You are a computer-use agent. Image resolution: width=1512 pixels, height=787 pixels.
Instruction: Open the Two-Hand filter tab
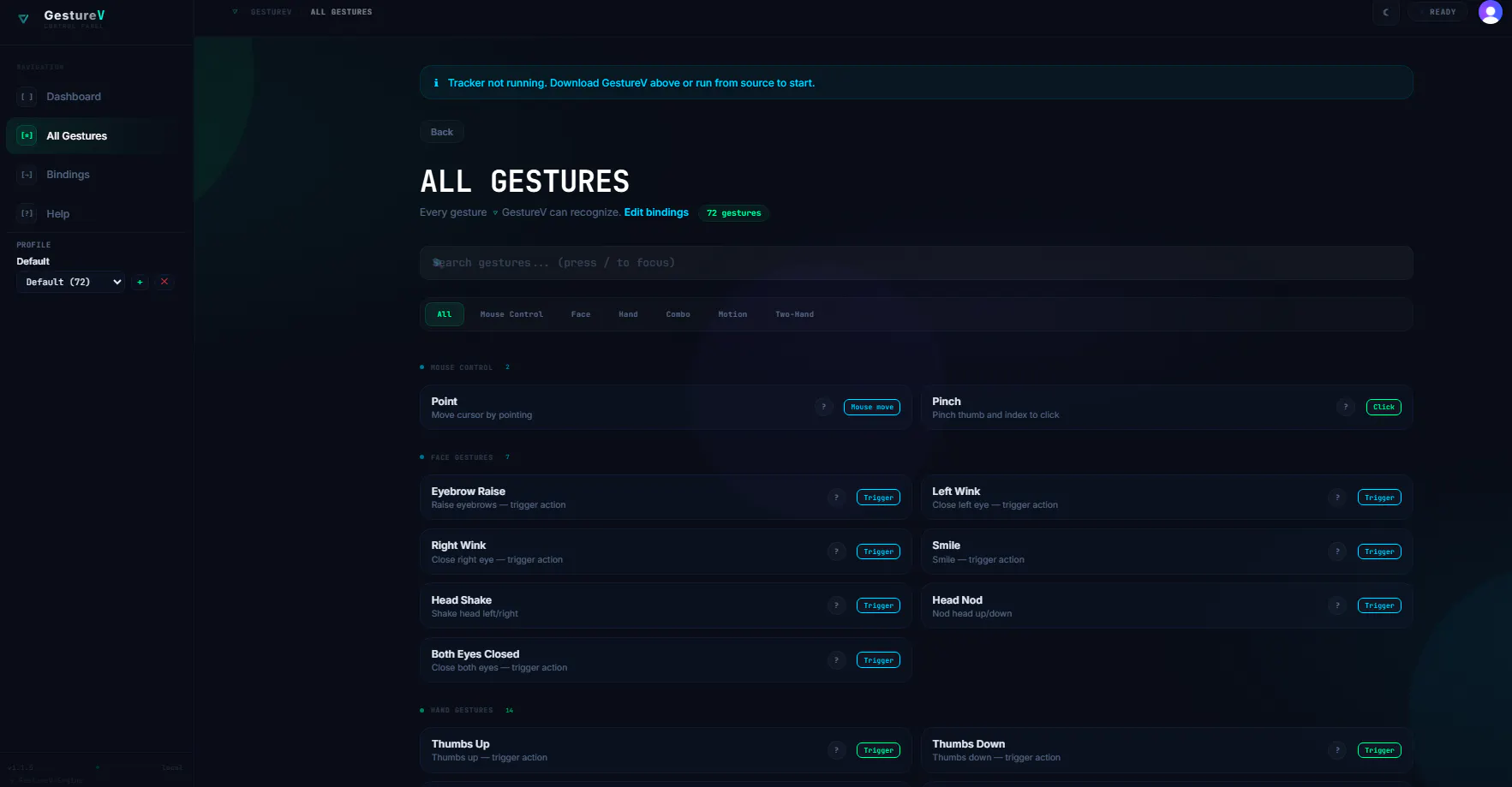coord(794,314)
